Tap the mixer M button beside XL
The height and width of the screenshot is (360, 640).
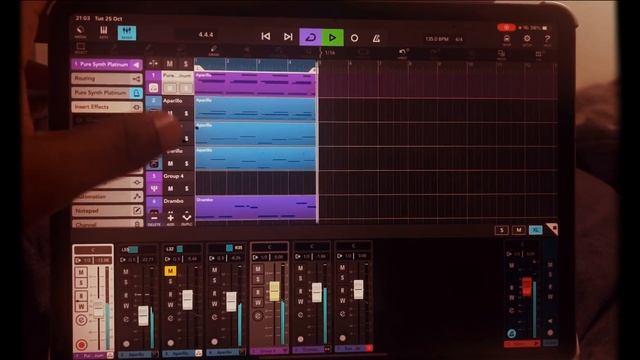click(x=518, y=230)
